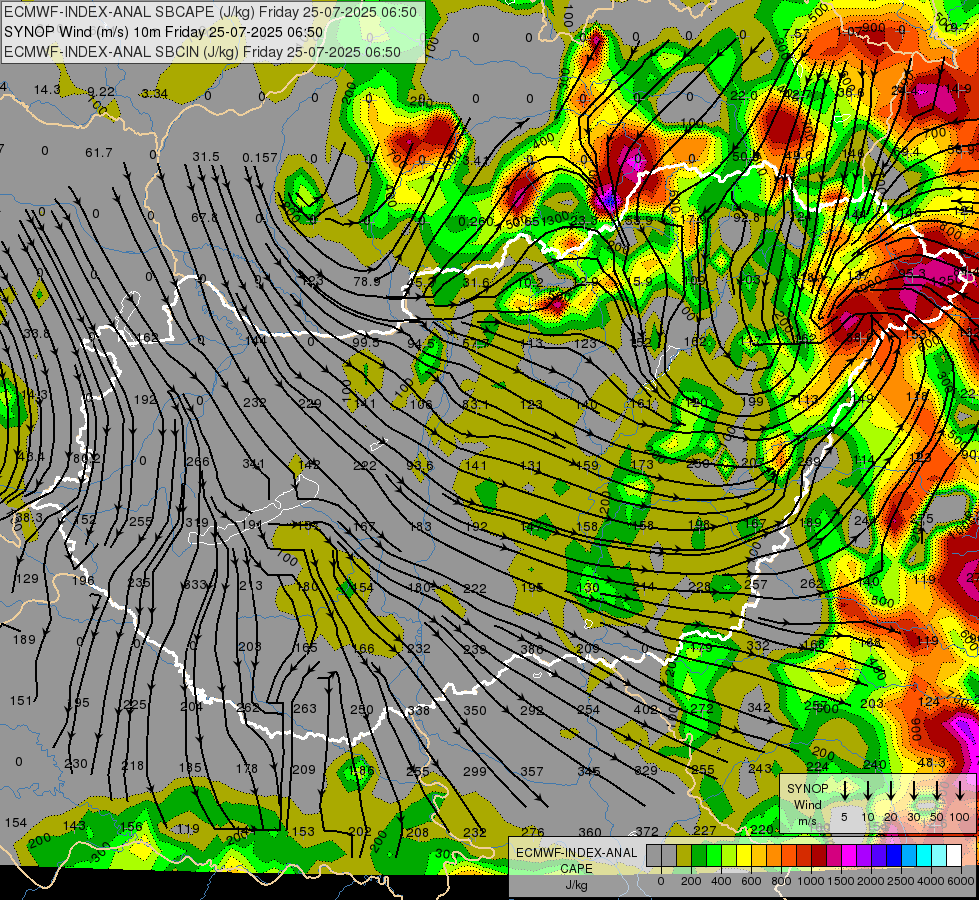Click the 50 m/s wind arrow in legend

point(937,791)
